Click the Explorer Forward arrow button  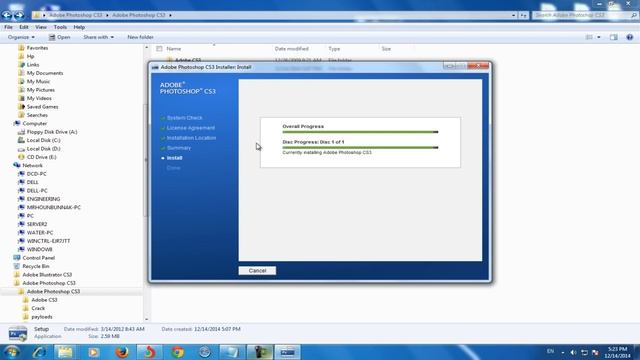point(19,16)
